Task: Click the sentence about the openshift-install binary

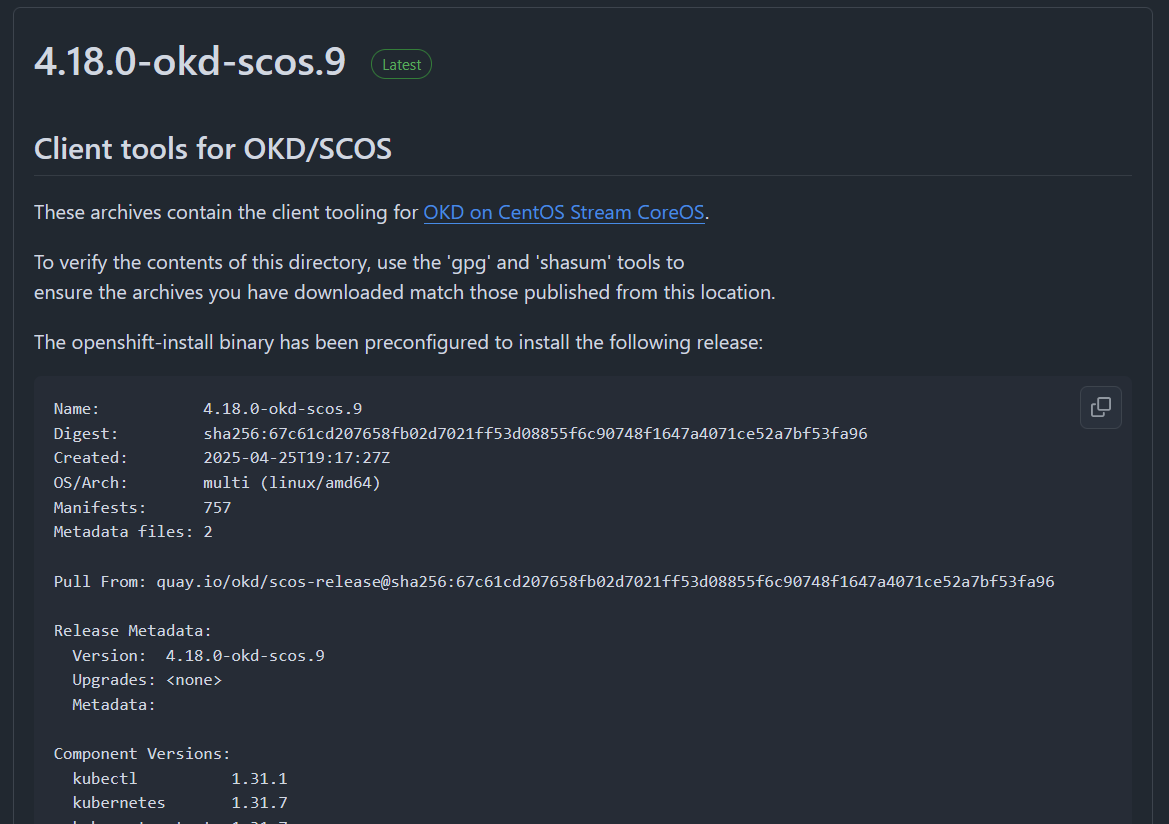Action: point(398,342)
